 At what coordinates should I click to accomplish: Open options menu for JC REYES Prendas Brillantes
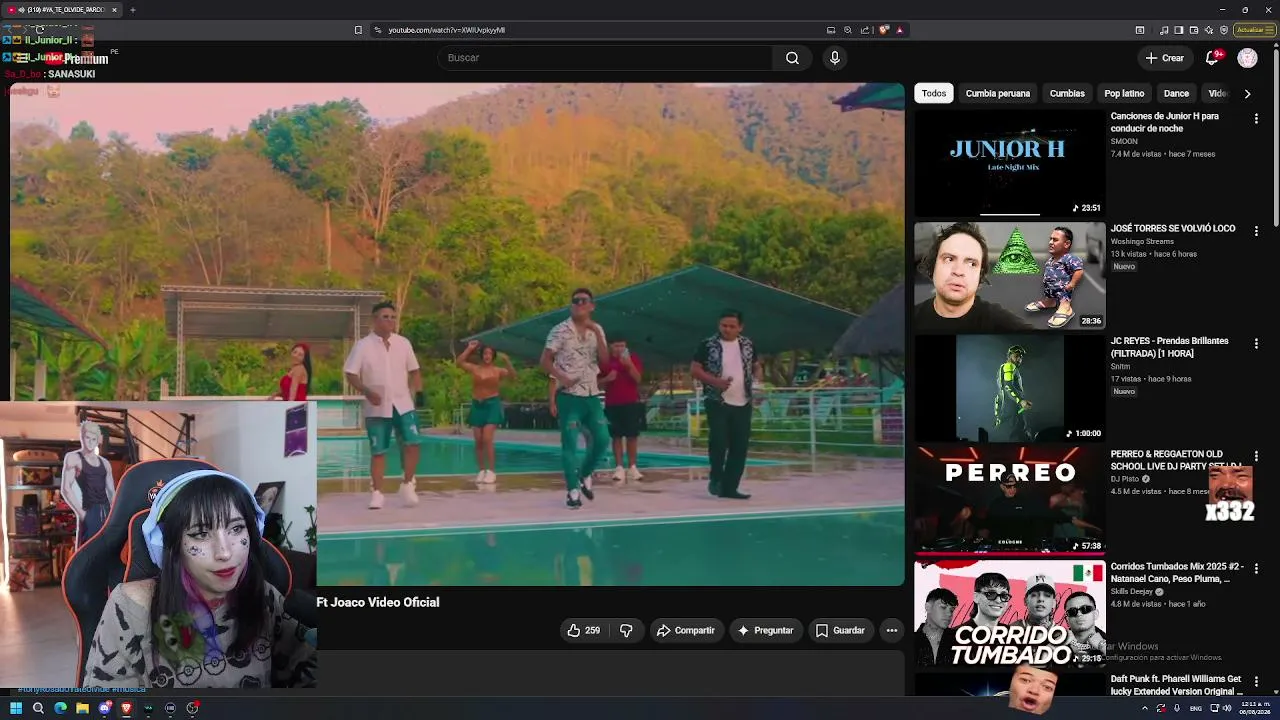click(x=1256, y=343)
